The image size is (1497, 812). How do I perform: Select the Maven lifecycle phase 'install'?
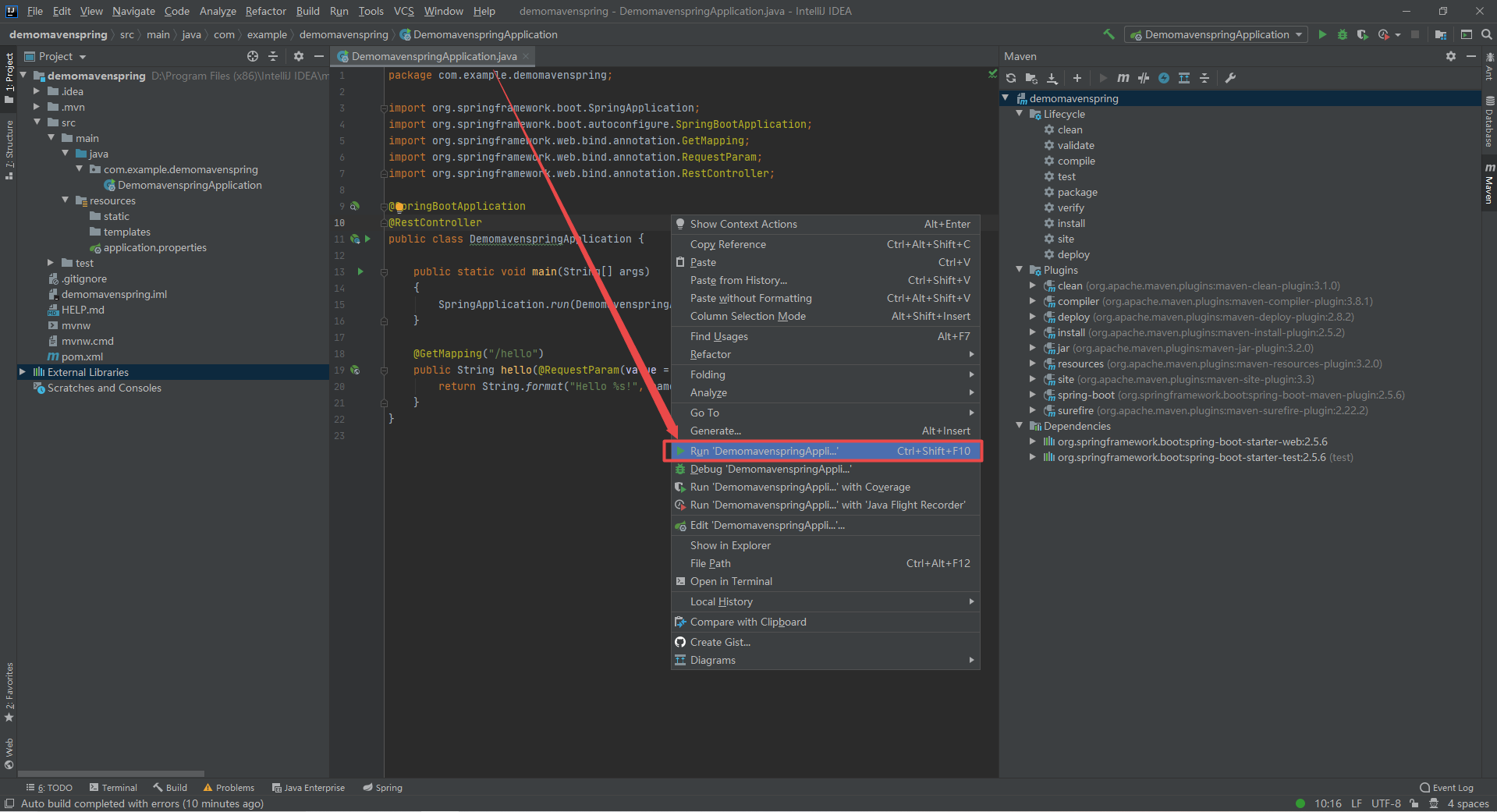tap(1071, 223)
